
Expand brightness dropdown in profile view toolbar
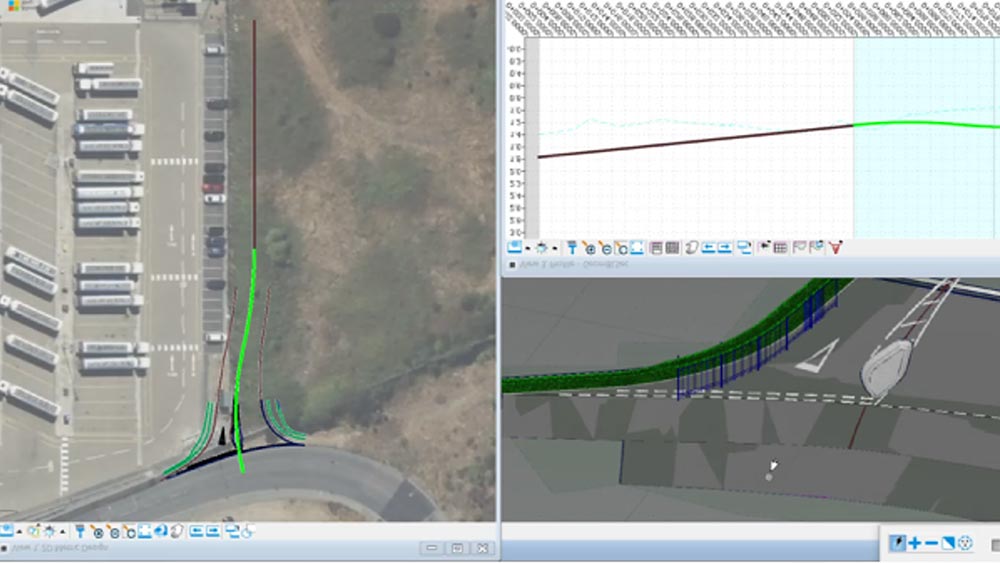pos(555,249)
